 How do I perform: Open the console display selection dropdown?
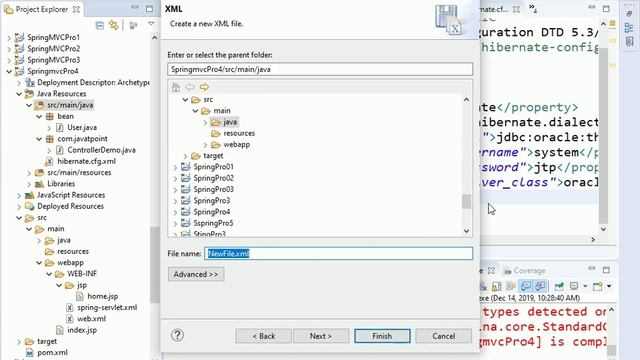[584, 286]
